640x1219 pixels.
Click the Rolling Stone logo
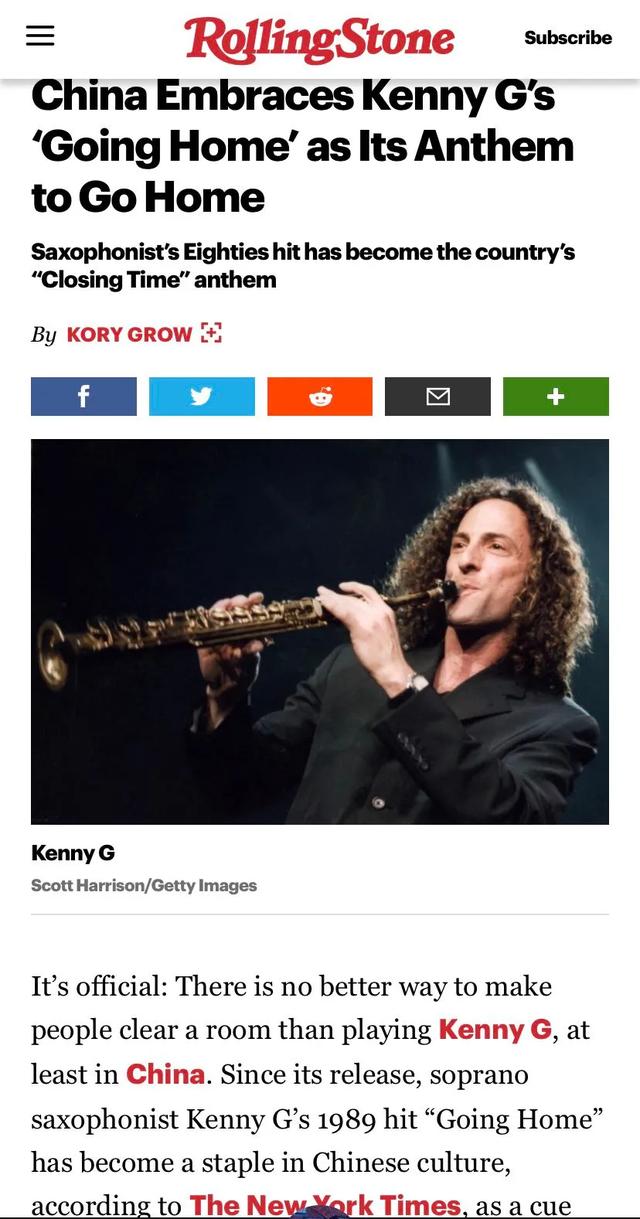click(319, 39)
